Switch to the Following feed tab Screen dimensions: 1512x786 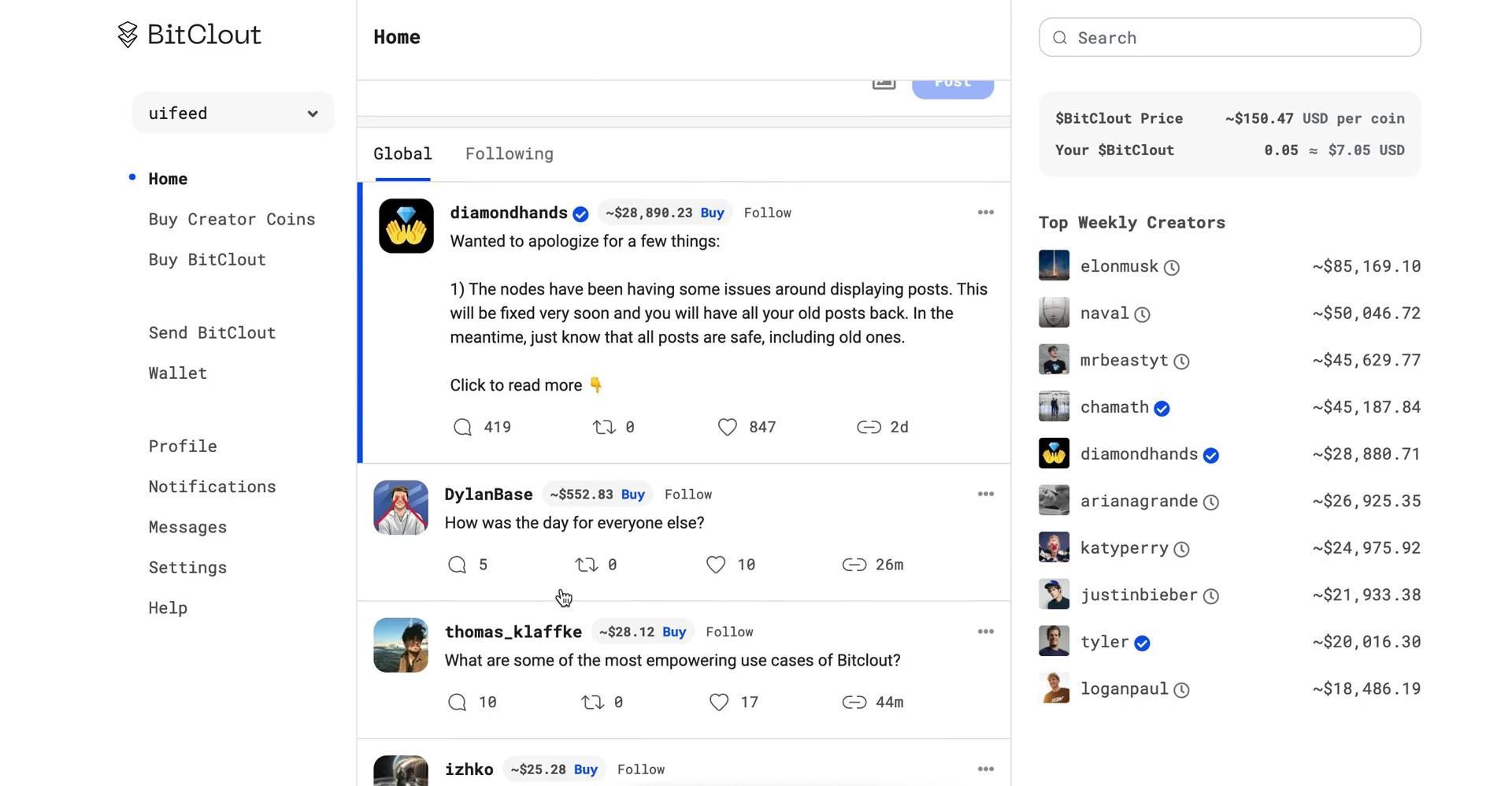(x=509, y=154)
